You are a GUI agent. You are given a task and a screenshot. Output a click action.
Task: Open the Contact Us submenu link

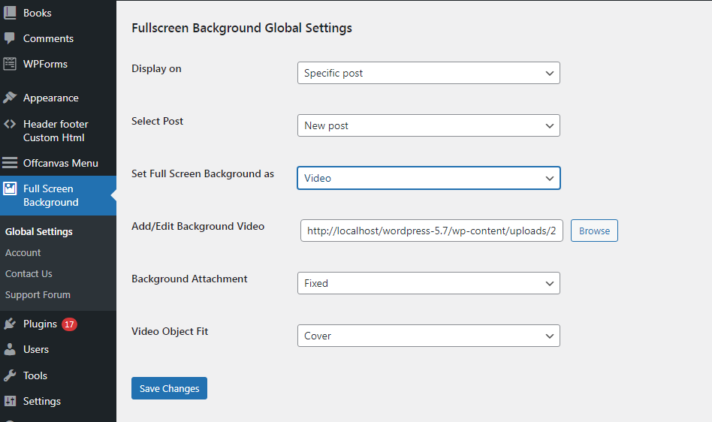click(x=29, y=273)
